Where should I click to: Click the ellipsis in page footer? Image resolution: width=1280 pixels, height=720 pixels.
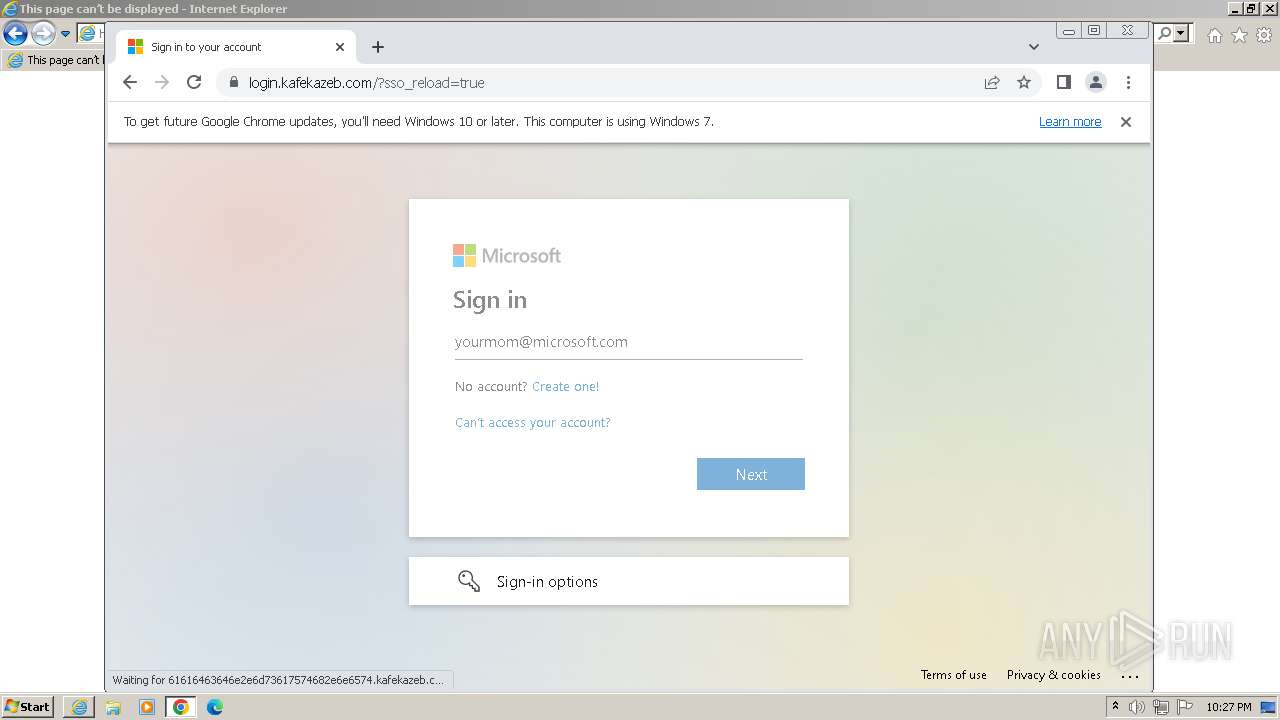click(x=1130, y=676)
